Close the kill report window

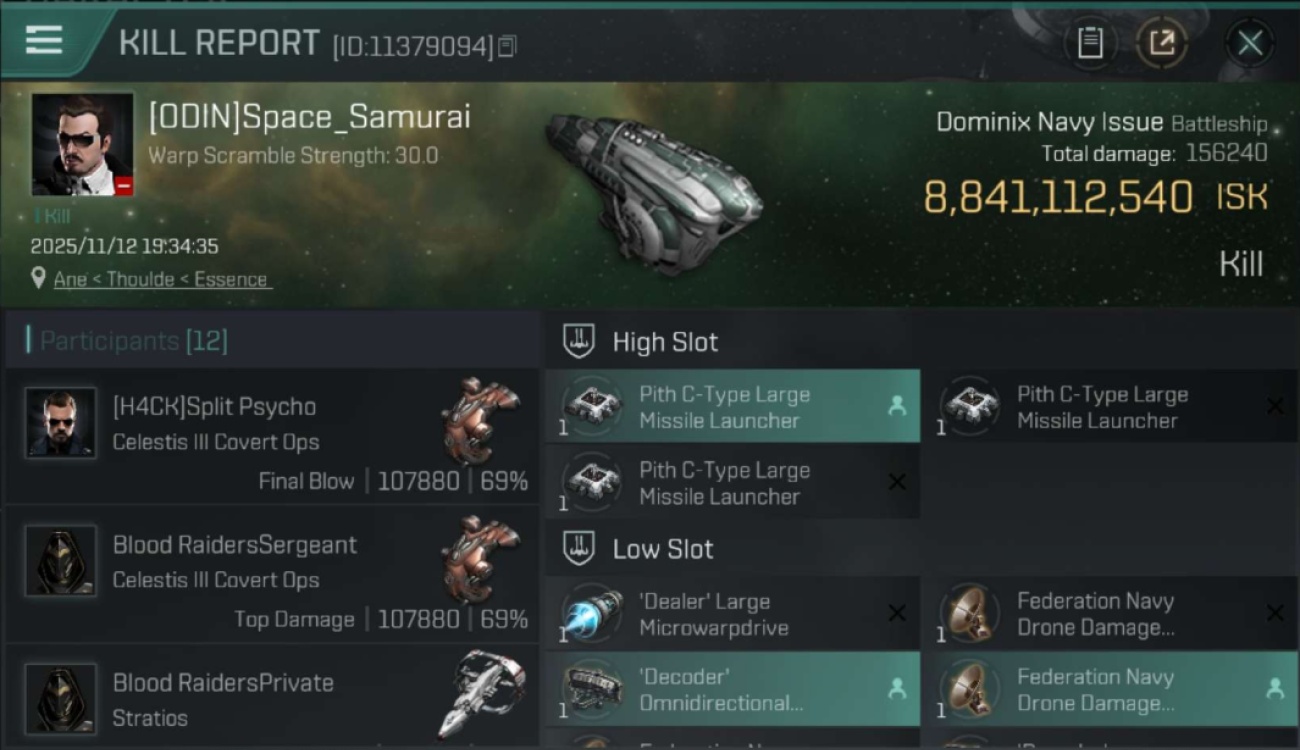point(1249,43)
